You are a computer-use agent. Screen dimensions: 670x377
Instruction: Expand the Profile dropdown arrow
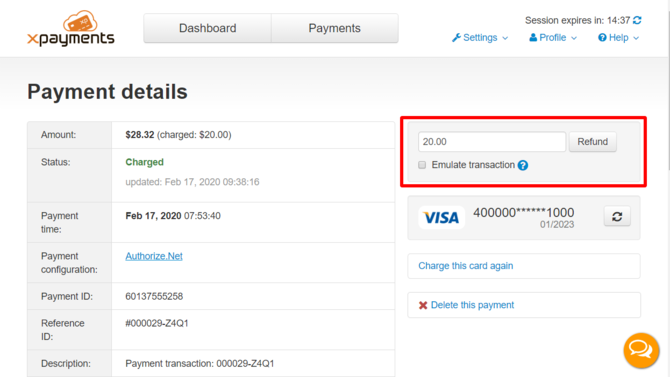pyautogui.click(x=574, y=38)
